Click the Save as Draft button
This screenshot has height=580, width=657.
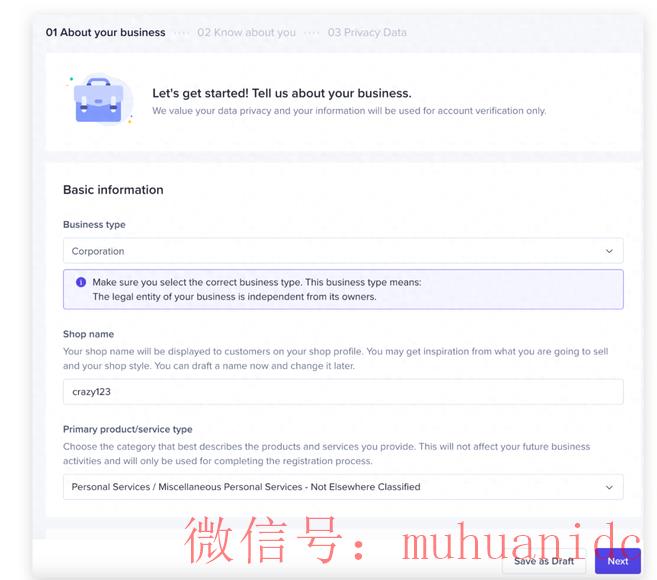pos(544,561)
